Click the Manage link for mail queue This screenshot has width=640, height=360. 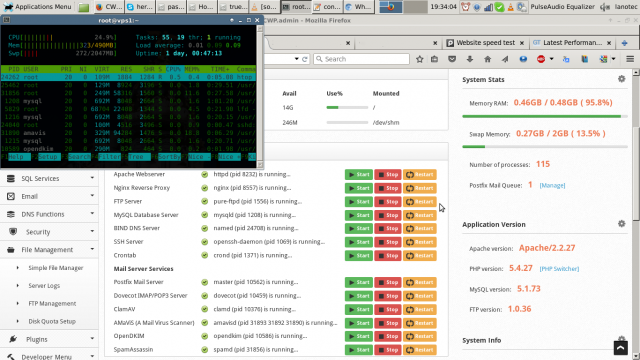click(552, 185)
